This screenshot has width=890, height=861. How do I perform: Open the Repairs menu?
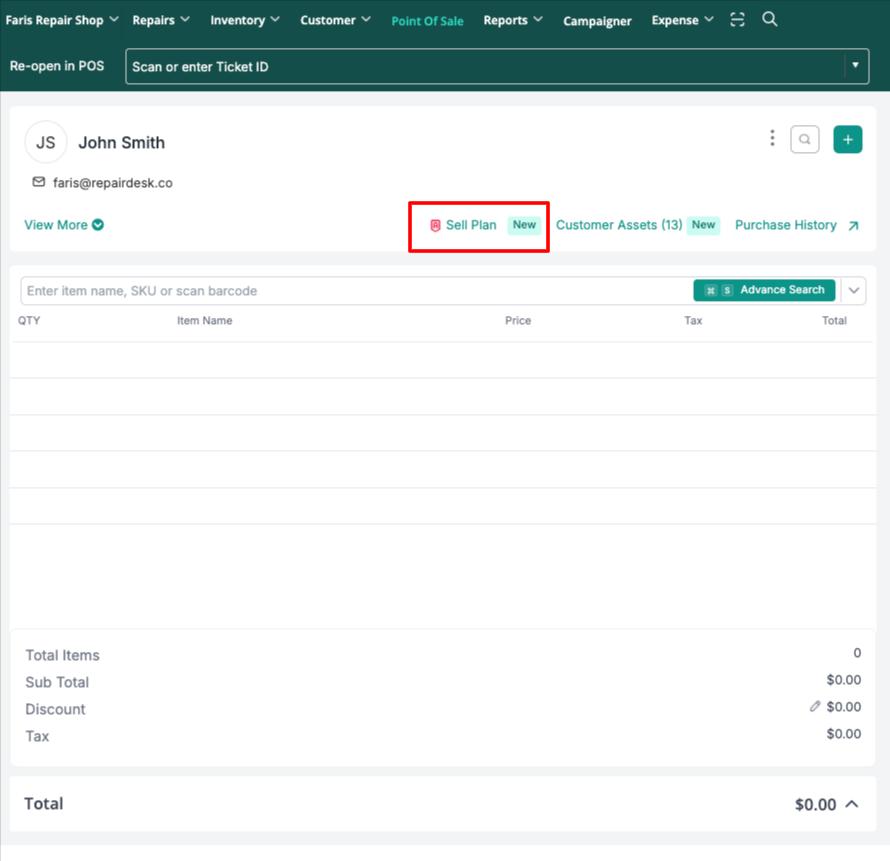160,20
